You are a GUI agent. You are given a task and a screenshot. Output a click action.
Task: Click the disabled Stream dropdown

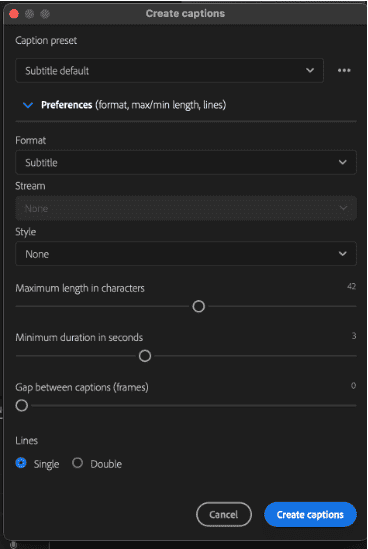(186, 208)
